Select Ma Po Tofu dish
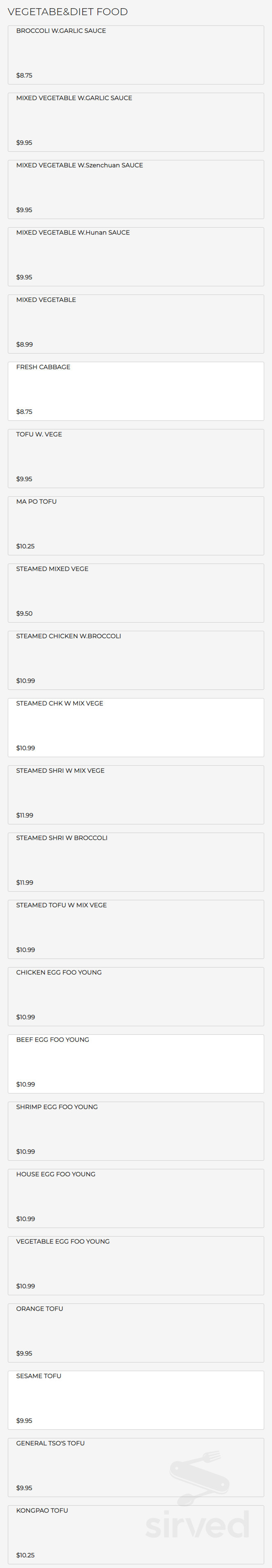 click(136, 525)
